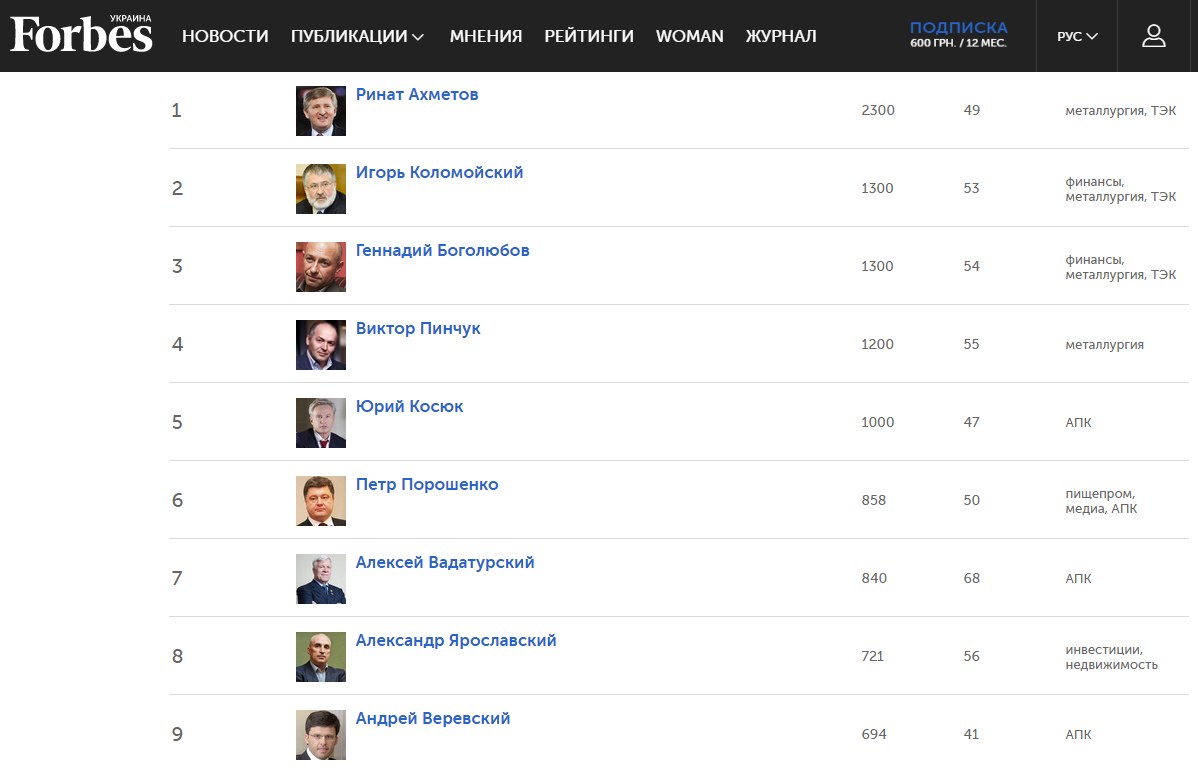1198x768 pixels.
Task: Click the Подписка subscription button
Action: 958,34
